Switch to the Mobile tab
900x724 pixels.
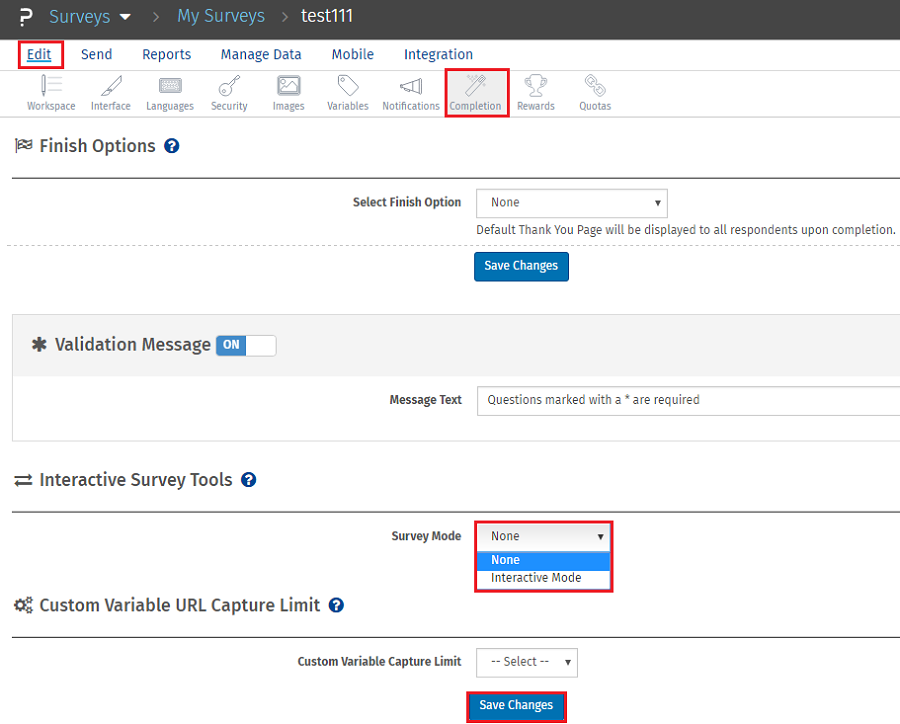click(352, 55)
